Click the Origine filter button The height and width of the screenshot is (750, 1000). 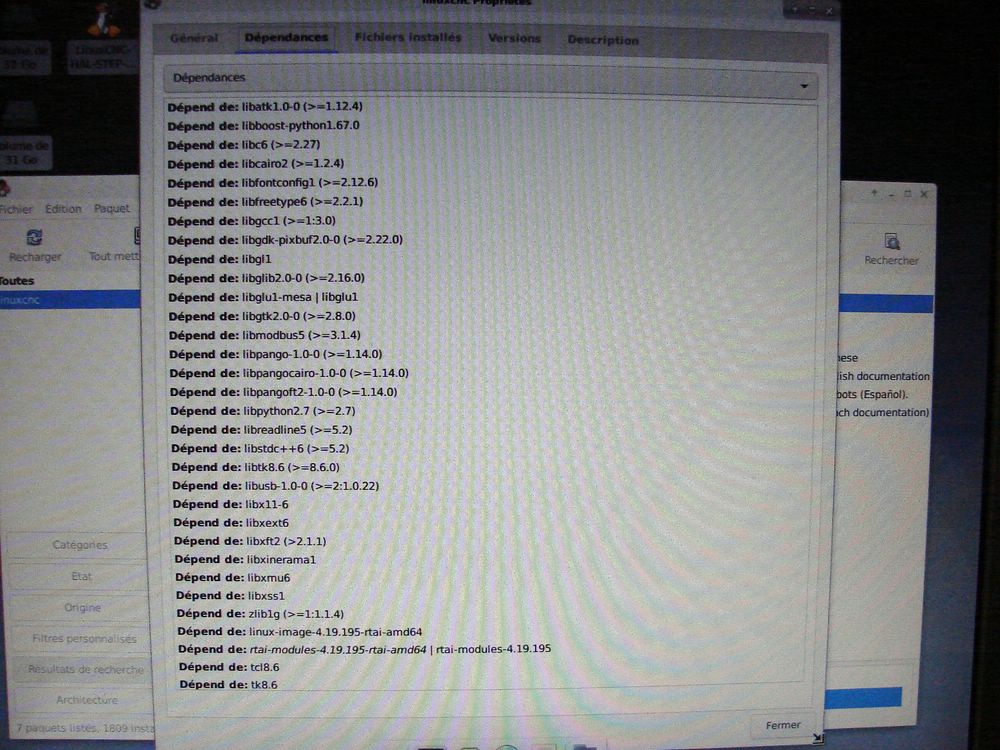(82, 607)
